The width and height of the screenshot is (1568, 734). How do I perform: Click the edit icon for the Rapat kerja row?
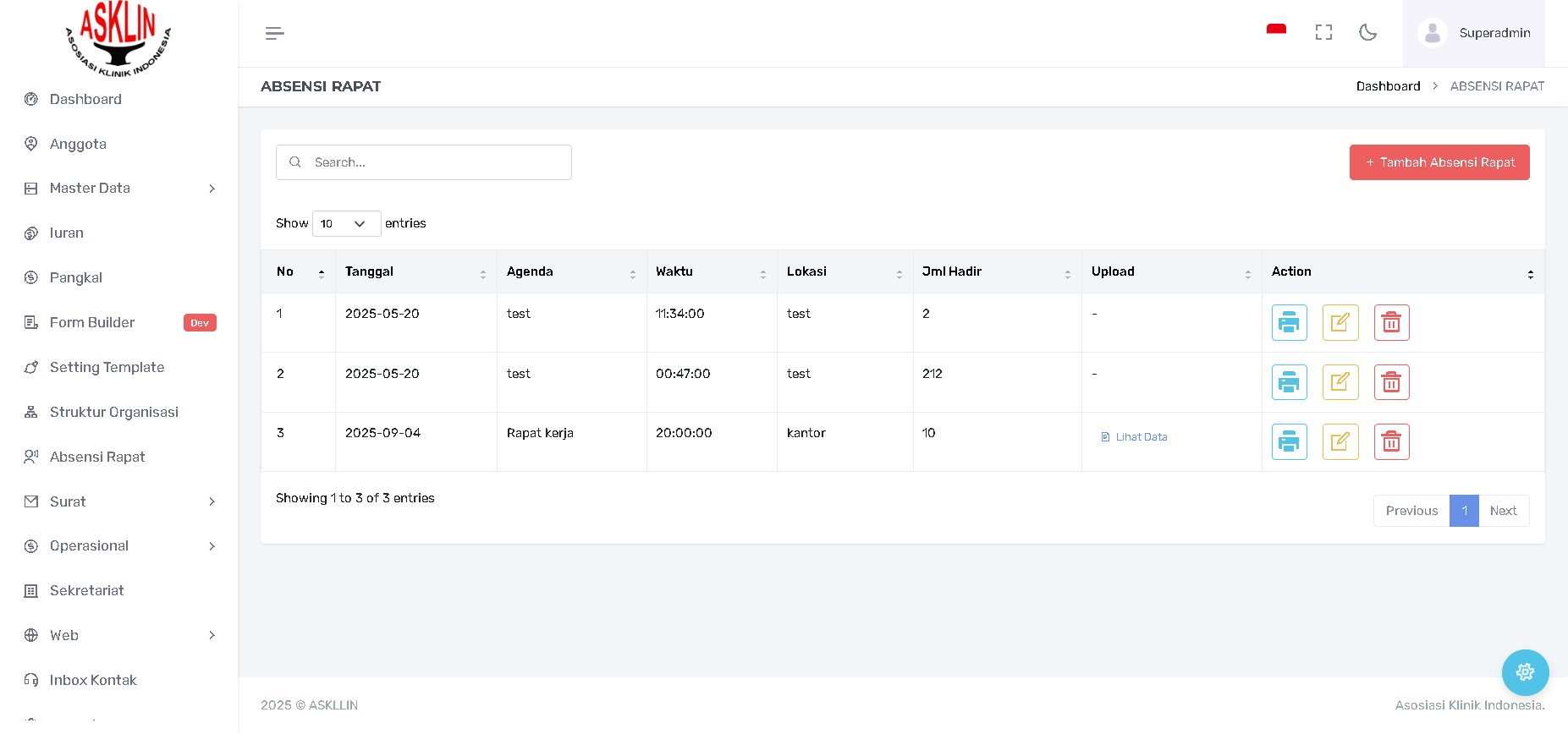(1340, 441)
